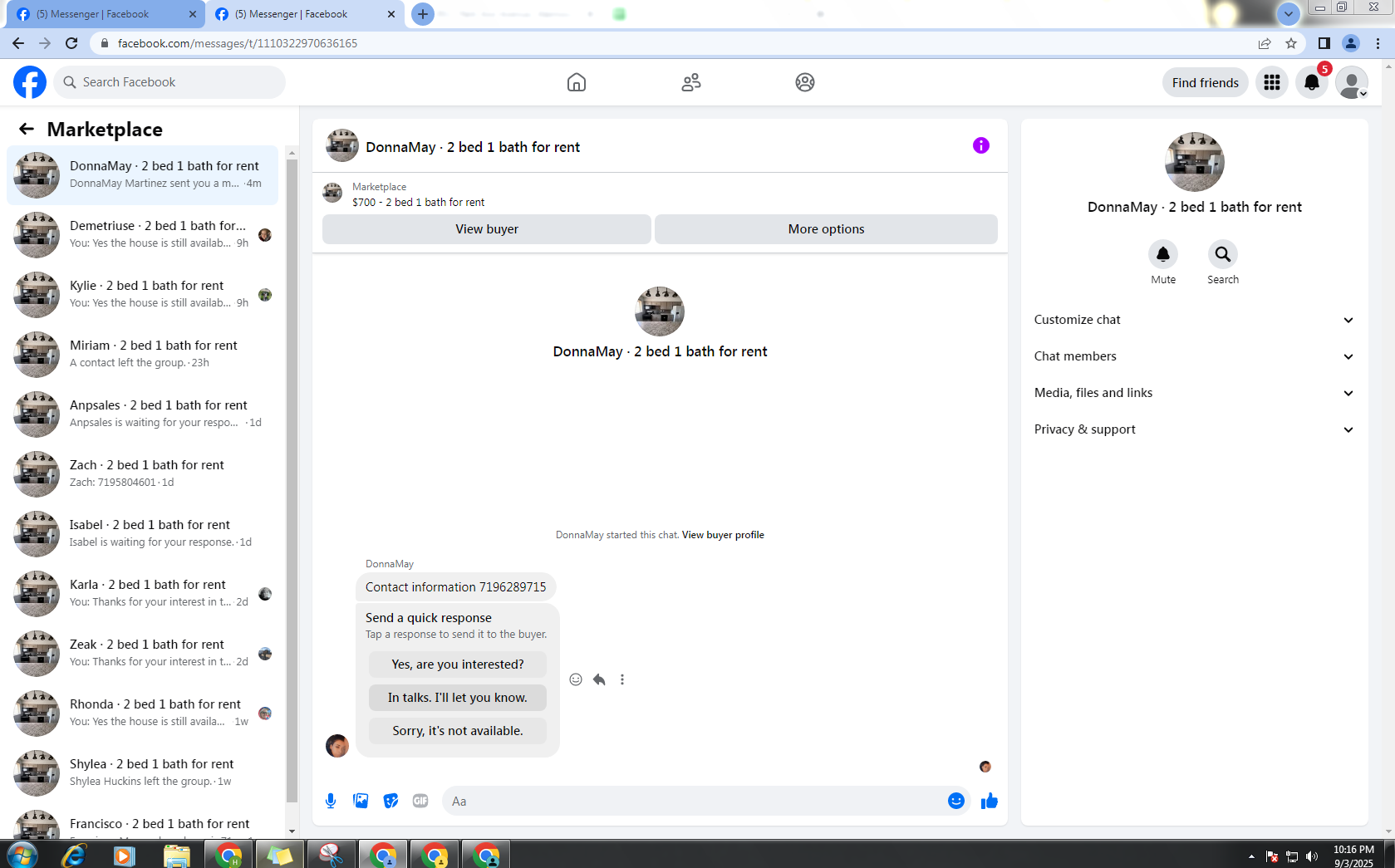Open the Anpsales conversation
The image size is (1395, 868).
pyautogui.click(x=143, y=414)
